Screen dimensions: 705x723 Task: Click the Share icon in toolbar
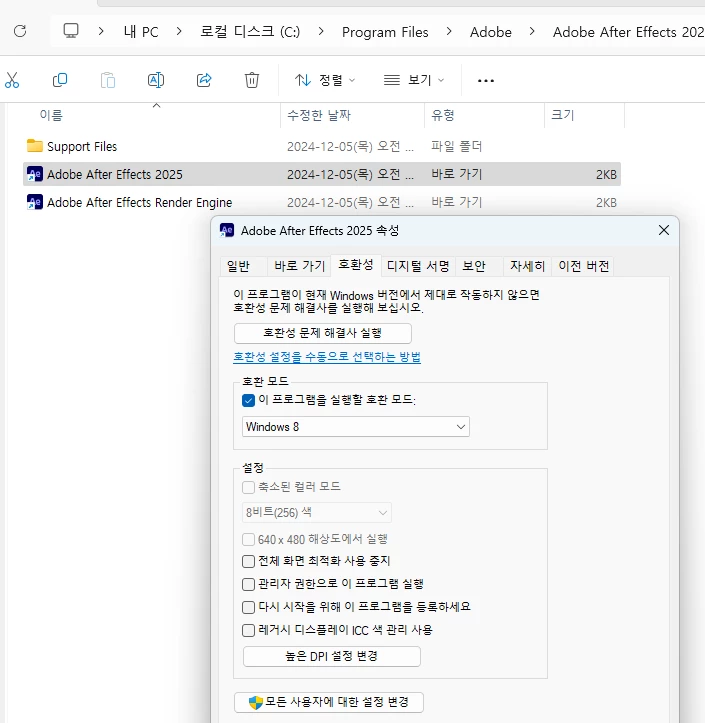click(204, 80)
